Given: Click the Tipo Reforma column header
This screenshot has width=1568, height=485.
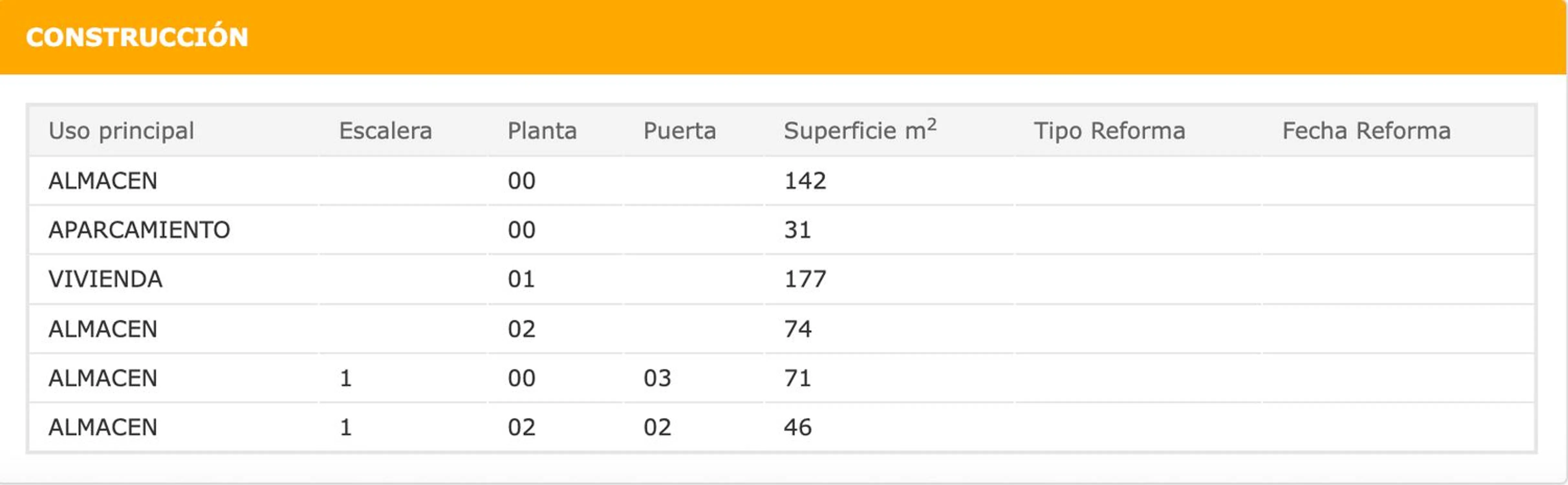Looking at the screenshot, I should [x=1109, y=131].
